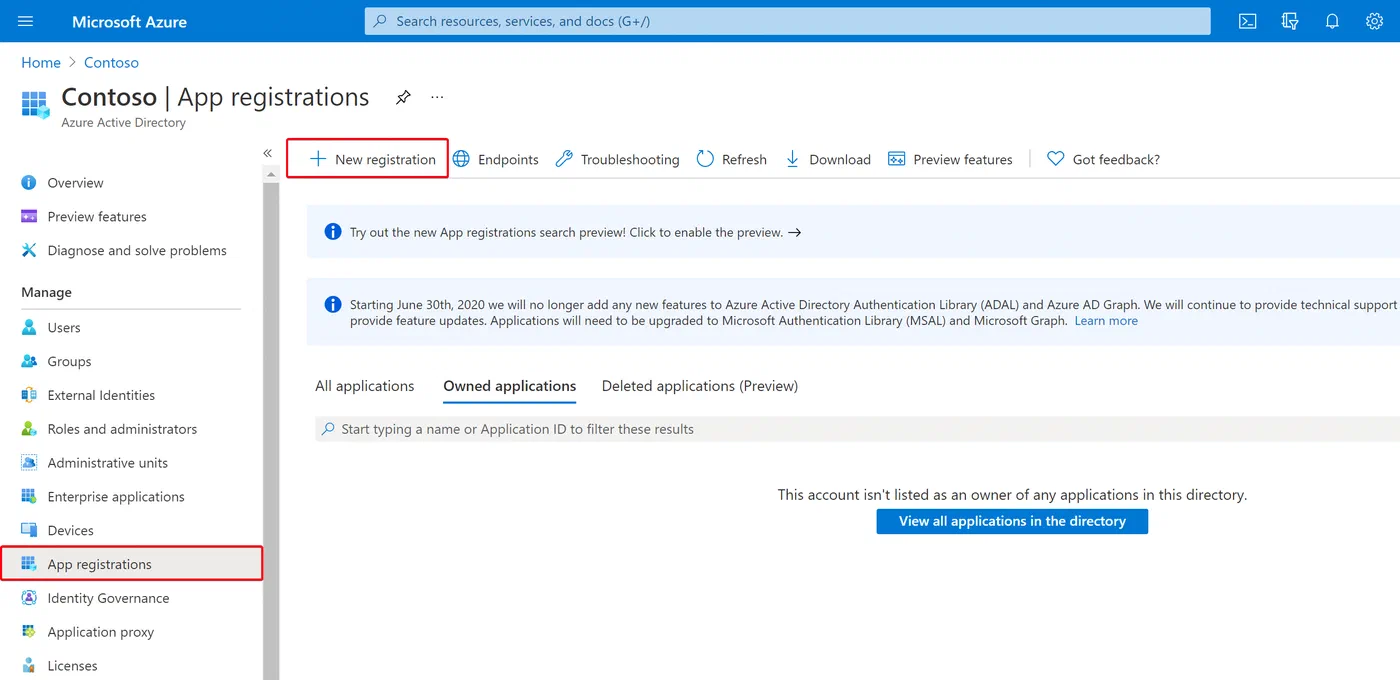
Task: Click the Endpoints toolbar label
Action: 508,159
